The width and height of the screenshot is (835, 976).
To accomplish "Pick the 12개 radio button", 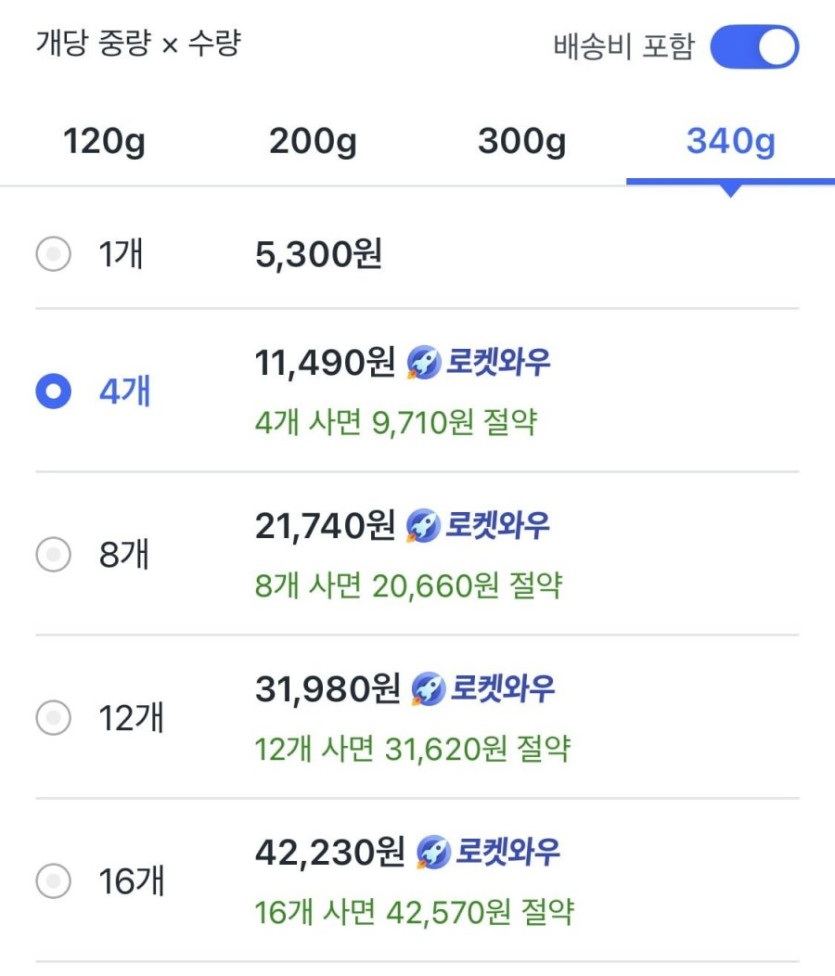I will tap(53, 717).
